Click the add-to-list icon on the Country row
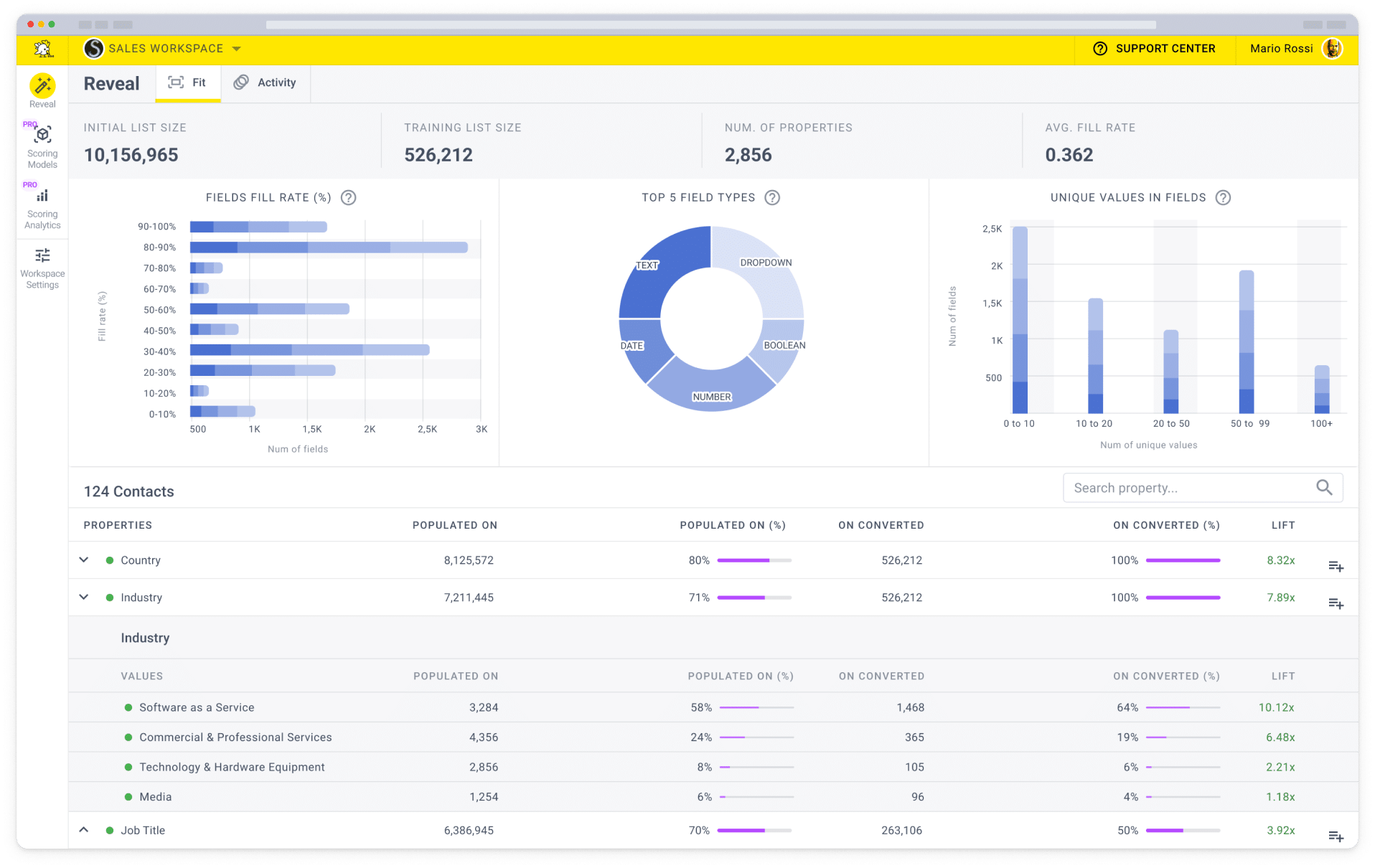1375x868 pixels. (1336, 566)
